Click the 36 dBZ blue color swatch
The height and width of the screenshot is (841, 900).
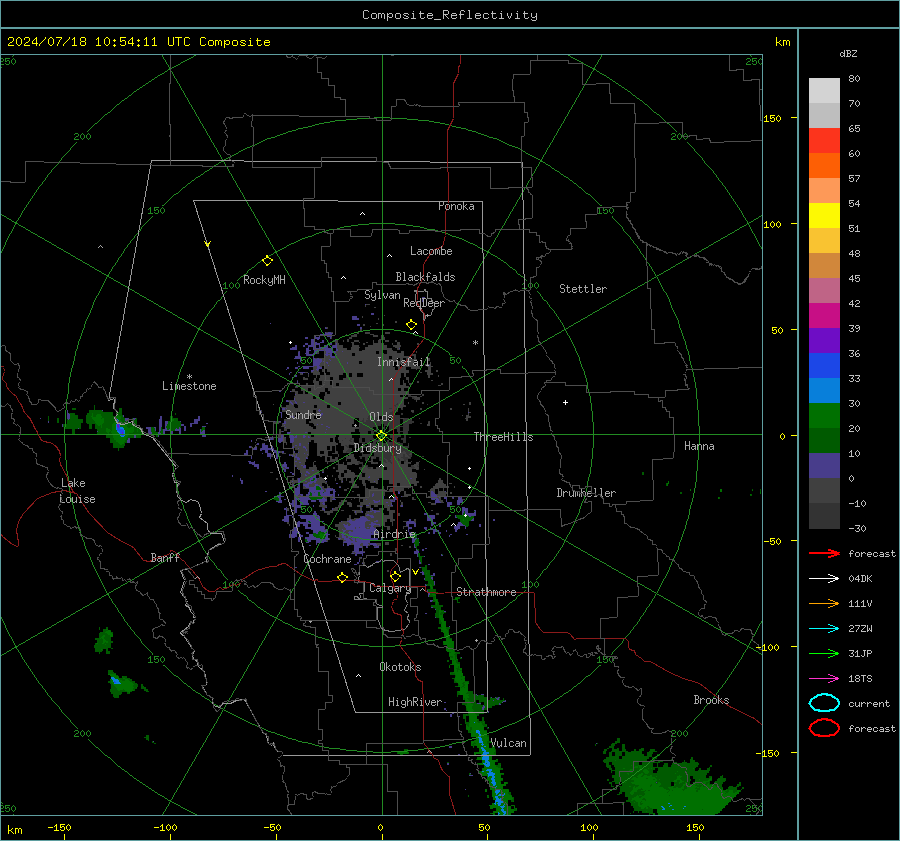[824, 365]
